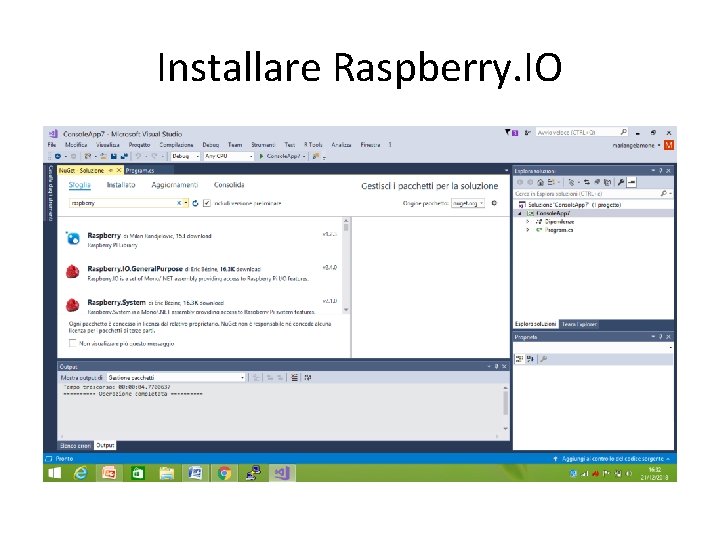Click the Sync with Active Document icon
The height and width of the screenshot is (540, 720).
pyautogui.click(x=587, y=182)
